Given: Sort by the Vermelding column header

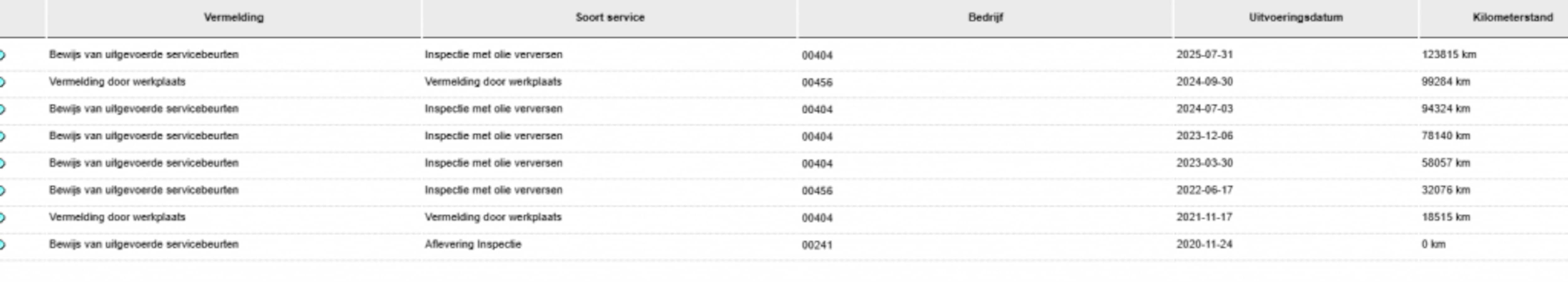Looking at the screenshot, I should [234, 18].
